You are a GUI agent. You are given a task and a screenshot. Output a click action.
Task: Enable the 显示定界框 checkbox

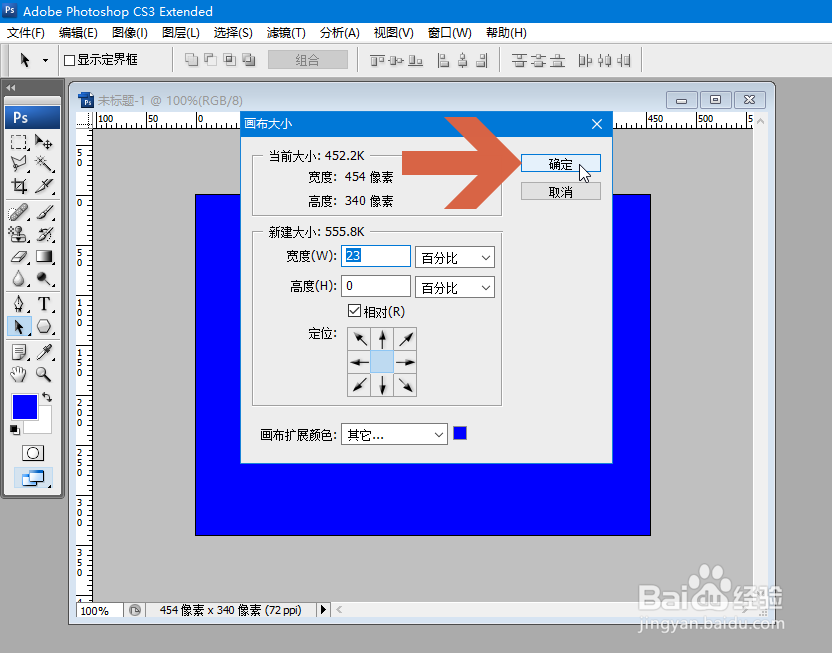[x=69, y=60]
